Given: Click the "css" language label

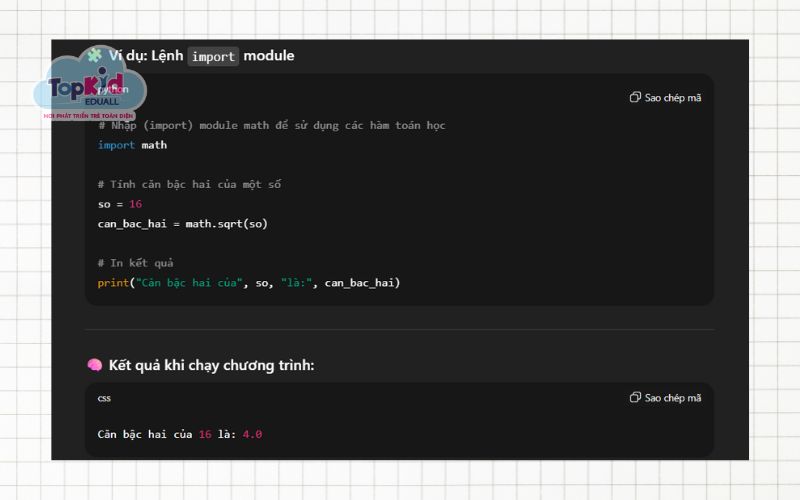Looking at the screenshot, I should [104, 397].
